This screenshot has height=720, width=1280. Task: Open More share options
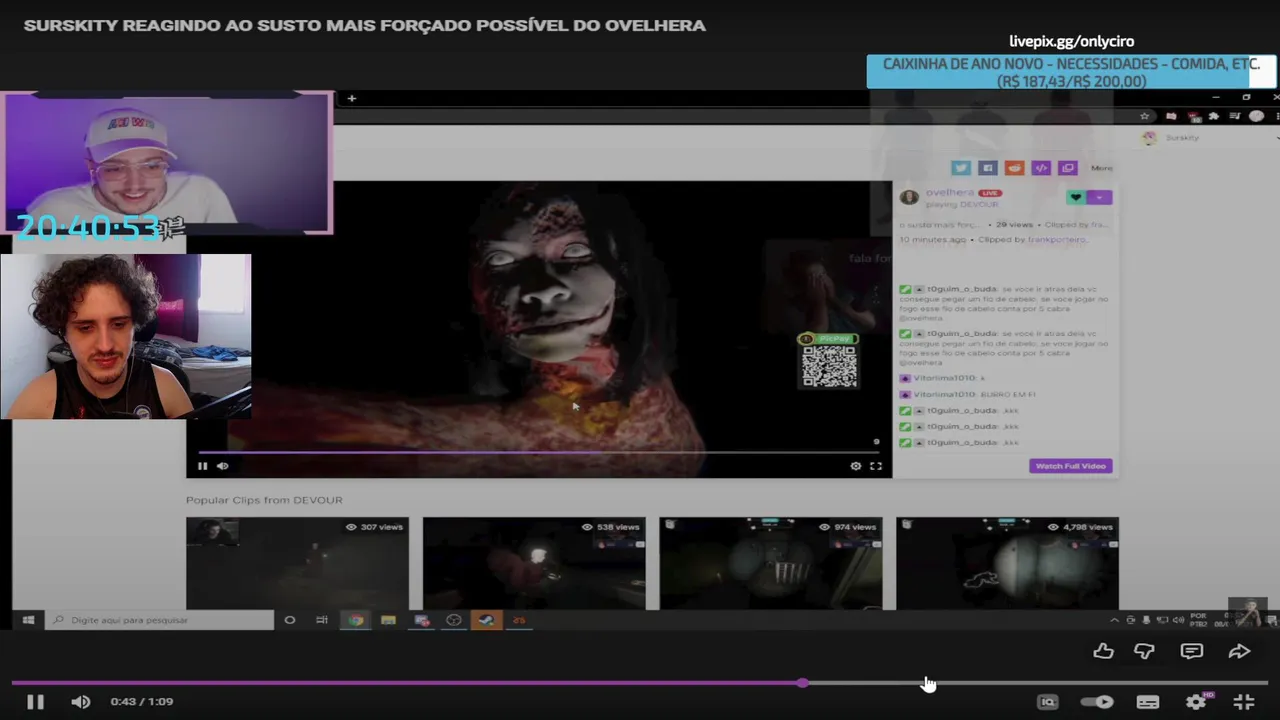point(1101,168)
